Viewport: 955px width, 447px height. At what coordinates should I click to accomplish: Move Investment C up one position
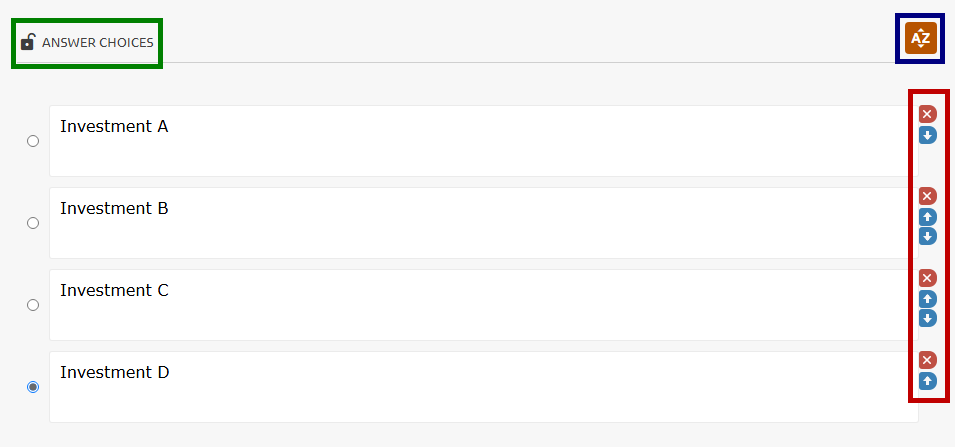point(927,299)
